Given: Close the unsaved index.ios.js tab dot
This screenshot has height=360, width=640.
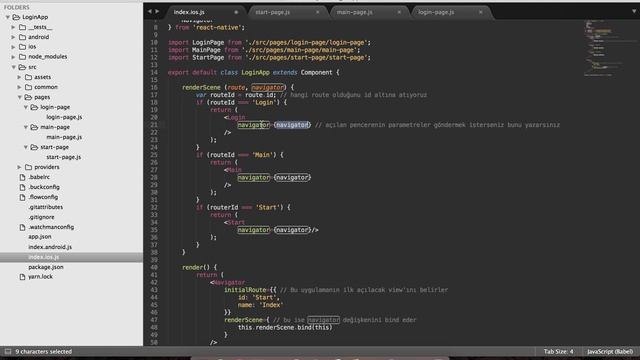Looking at the screenshot, I should point(236,12).
